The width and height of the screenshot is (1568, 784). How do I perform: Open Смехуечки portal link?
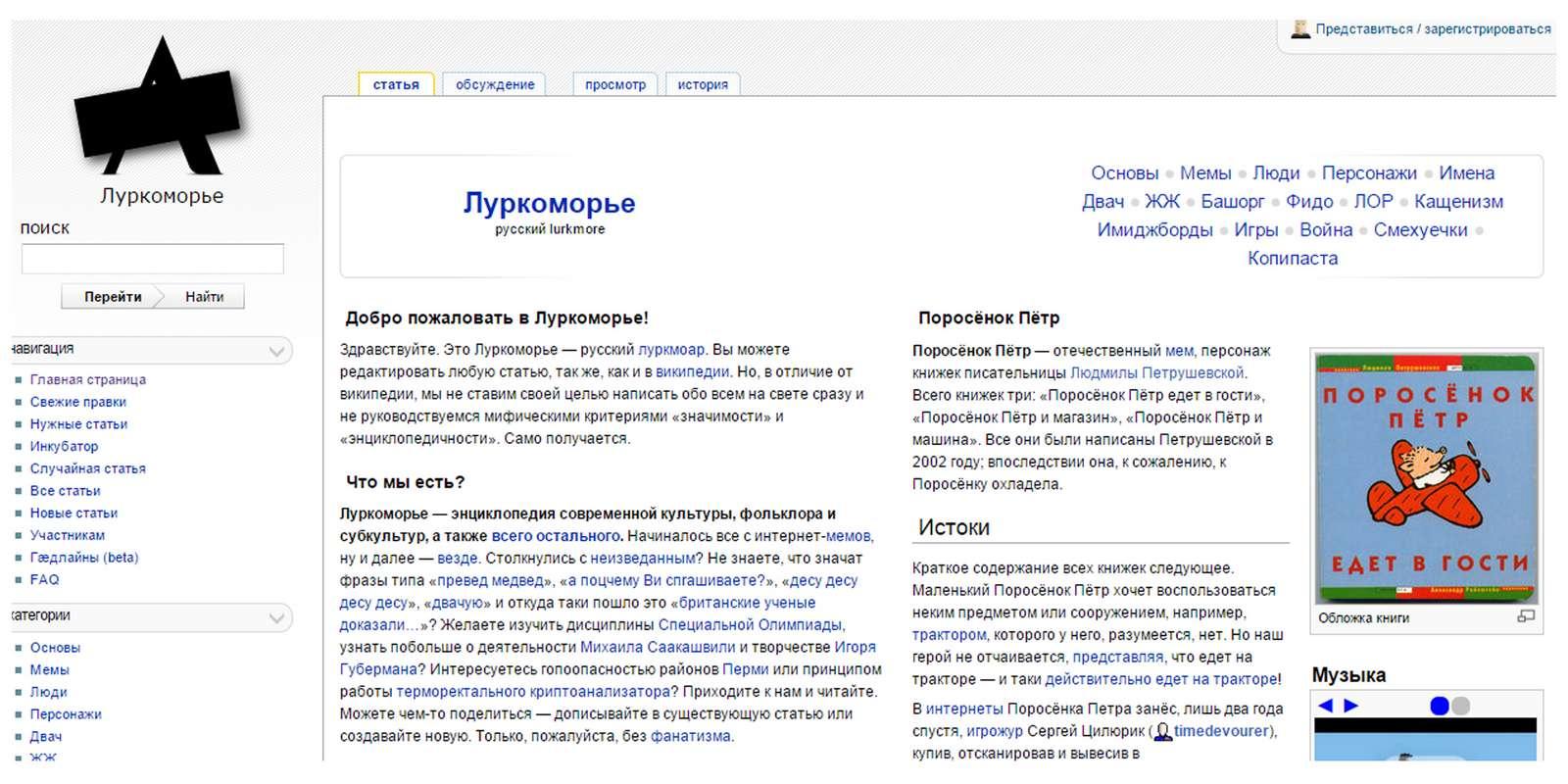click(x=1420, y=230)
